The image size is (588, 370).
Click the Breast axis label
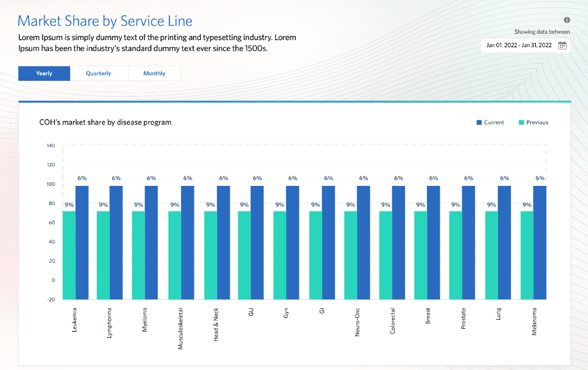coord(428,316)
